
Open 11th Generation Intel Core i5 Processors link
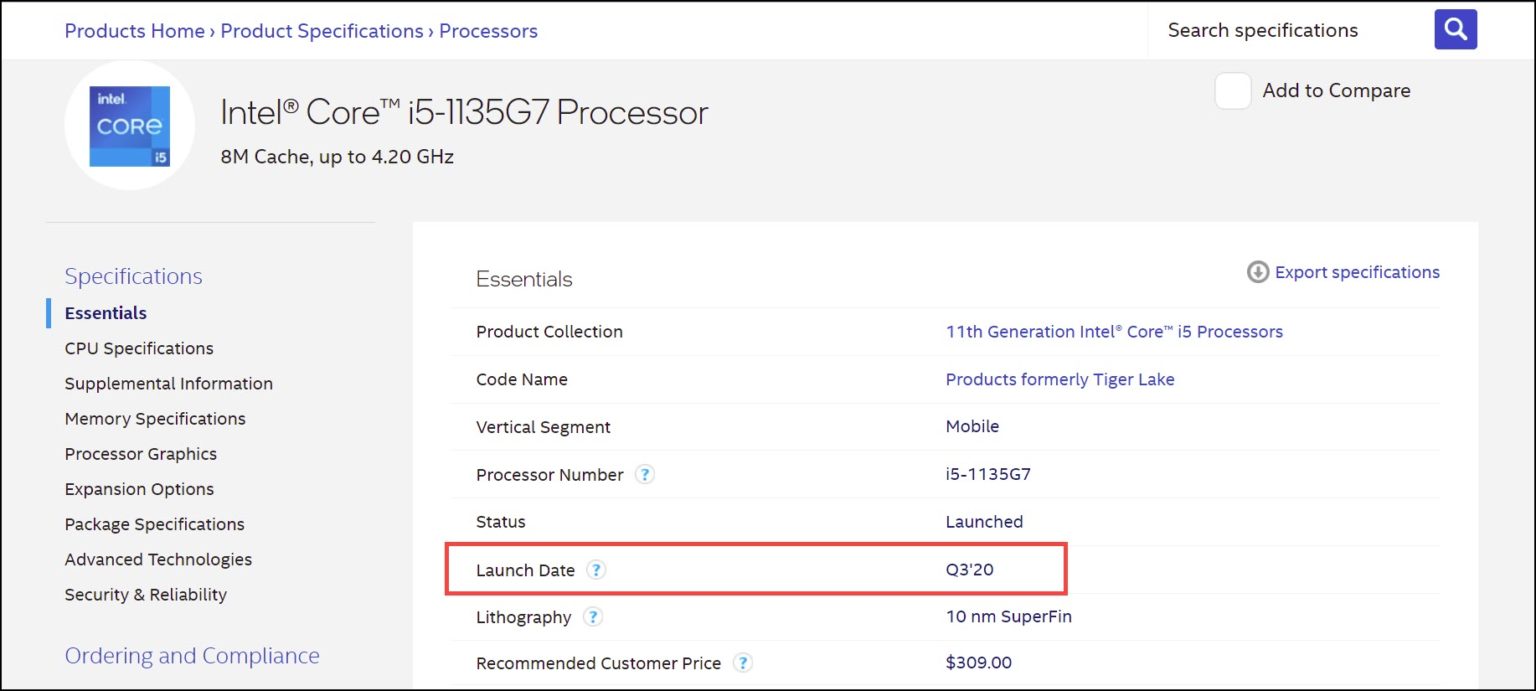click(1114, 332)
